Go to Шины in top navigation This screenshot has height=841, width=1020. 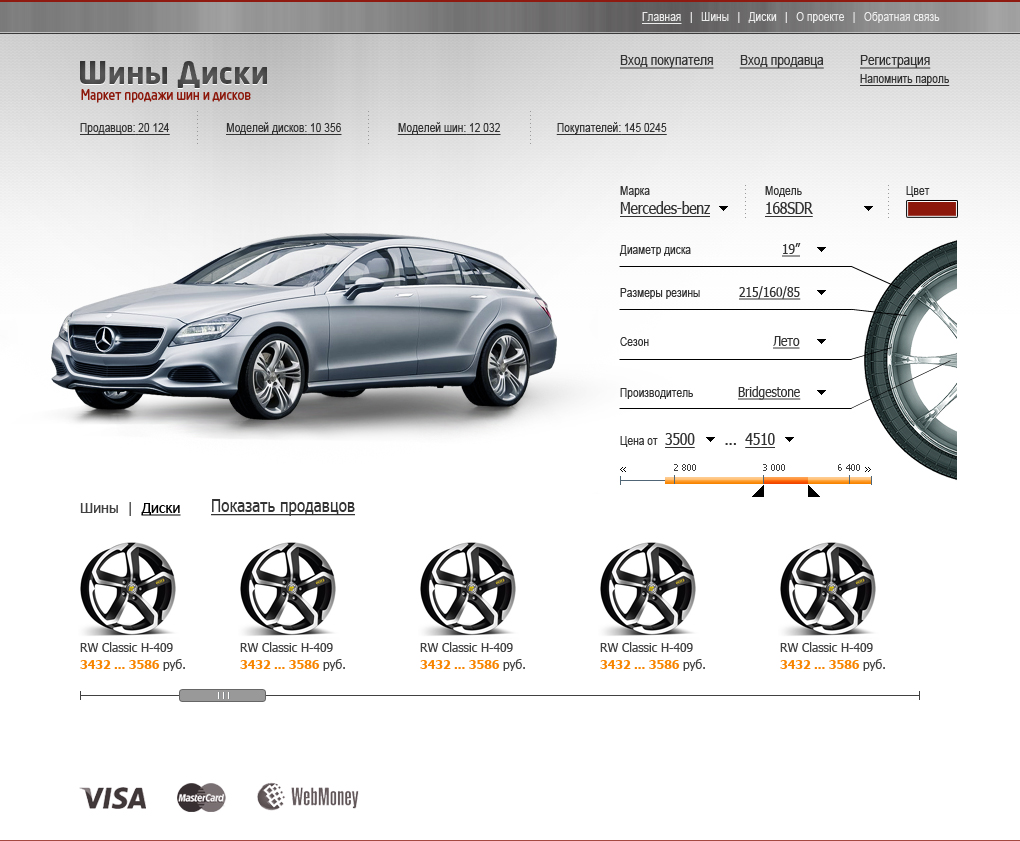pyautogui.click(x=714, y=17)
